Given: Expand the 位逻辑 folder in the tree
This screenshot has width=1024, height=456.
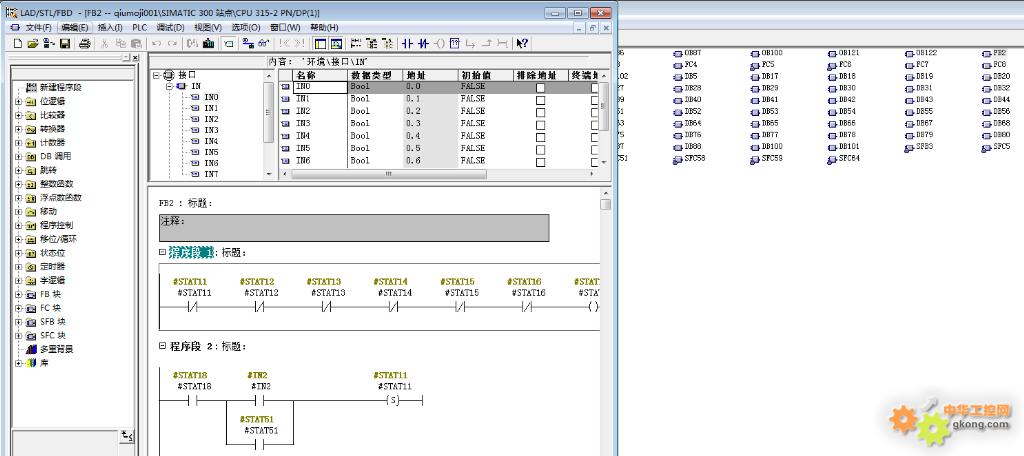Looking at the screenshot, I should 19,101.
